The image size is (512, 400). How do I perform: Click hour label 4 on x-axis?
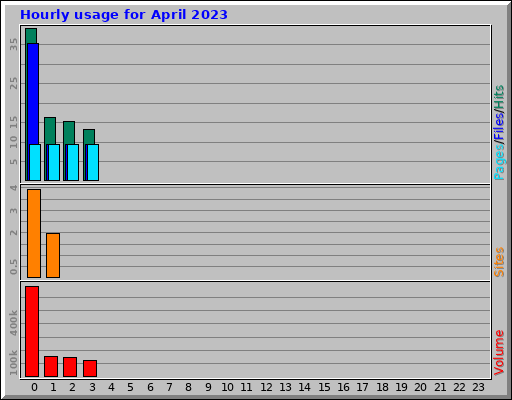point(111,387)
